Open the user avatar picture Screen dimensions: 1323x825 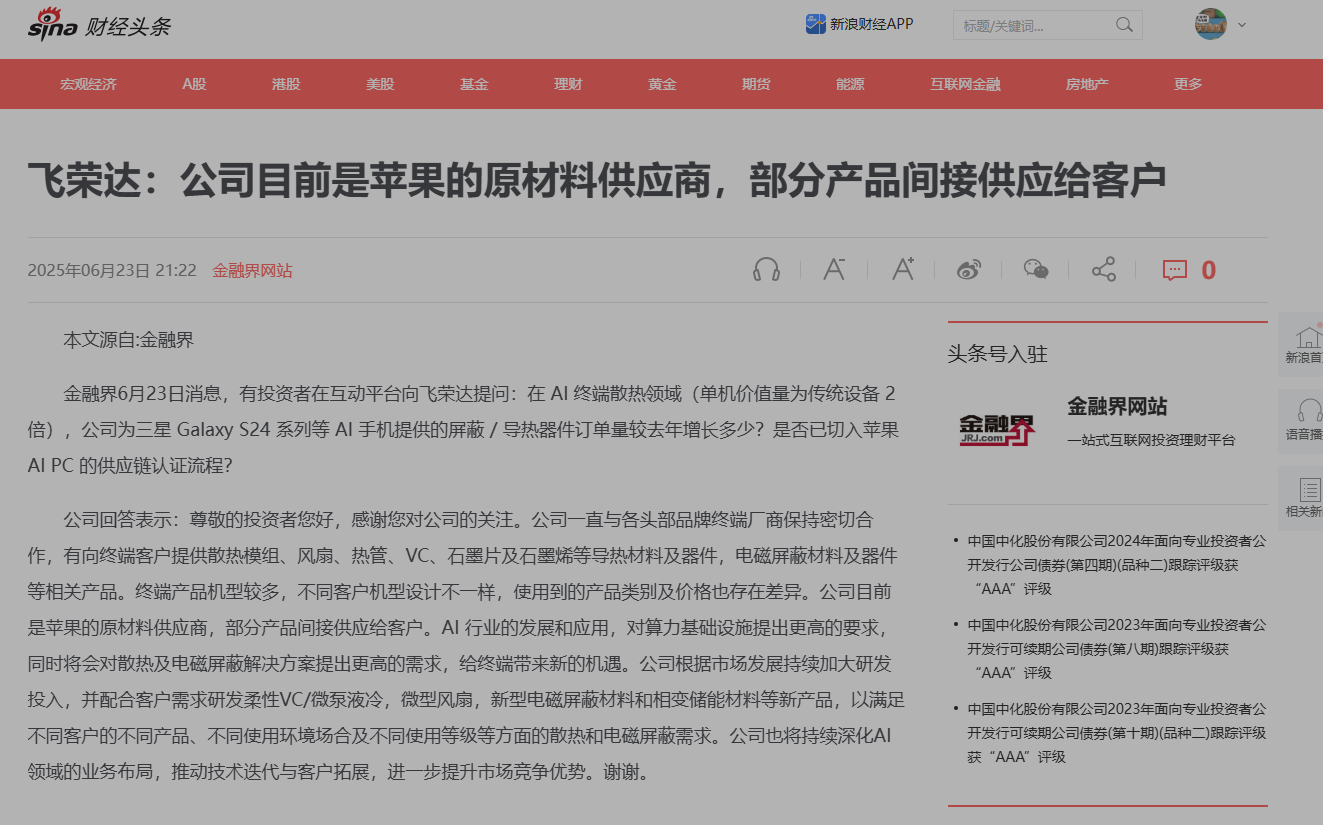tap(1210, 24)
